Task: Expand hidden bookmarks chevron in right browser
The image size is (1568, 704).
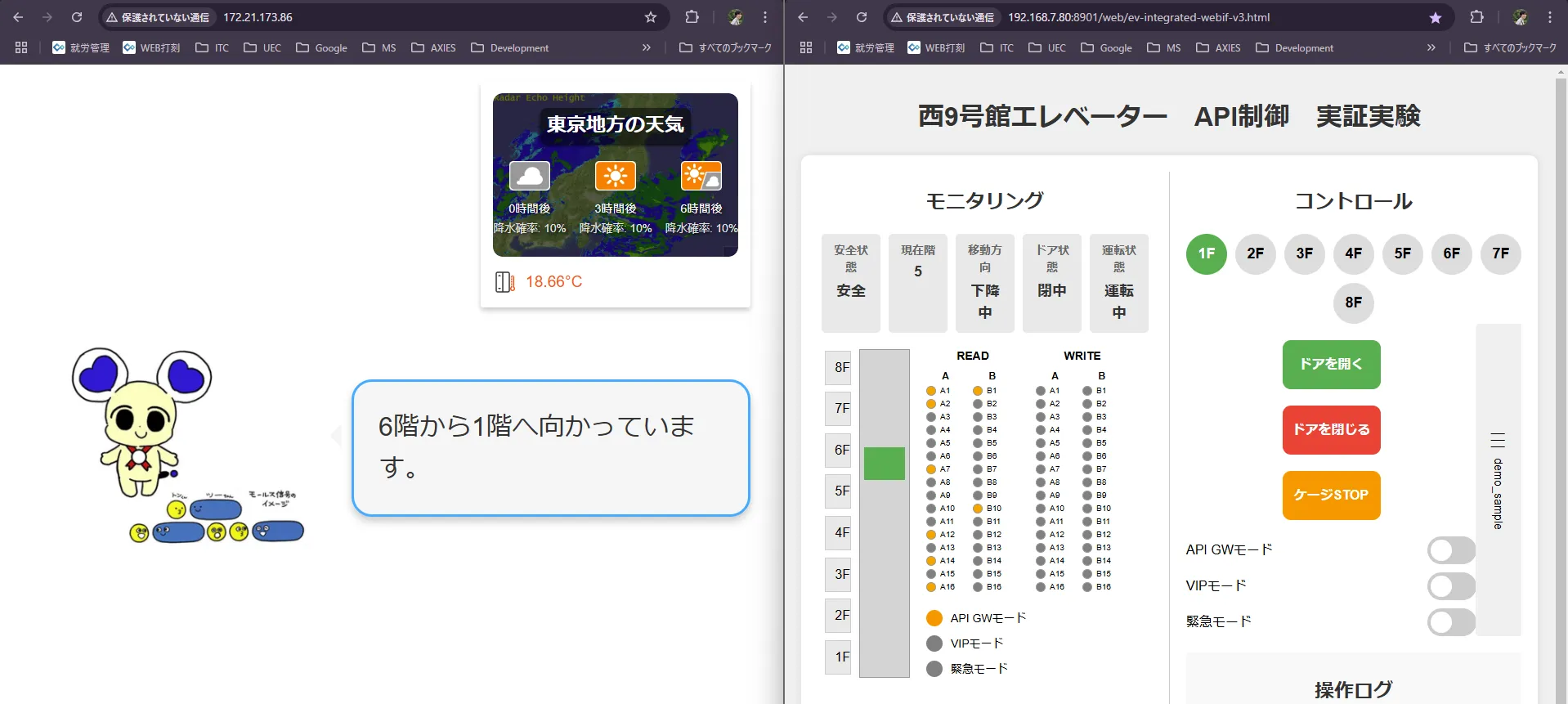Action: pyautogui.click(x=1431, y=48)
